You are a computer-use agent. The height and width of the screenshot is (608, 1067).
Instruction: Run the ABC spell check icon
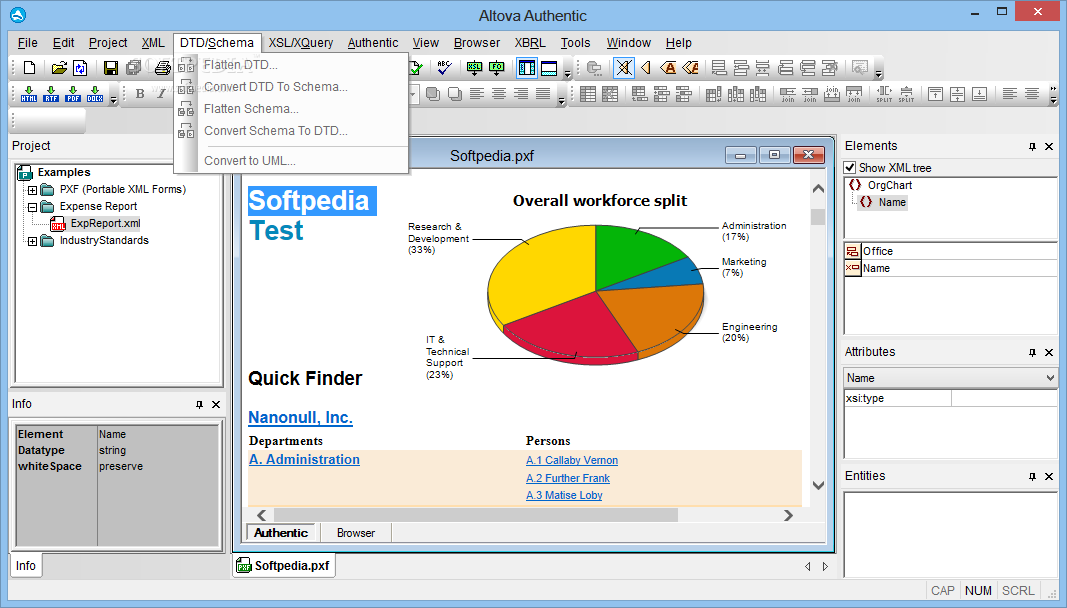coord(444,67)
